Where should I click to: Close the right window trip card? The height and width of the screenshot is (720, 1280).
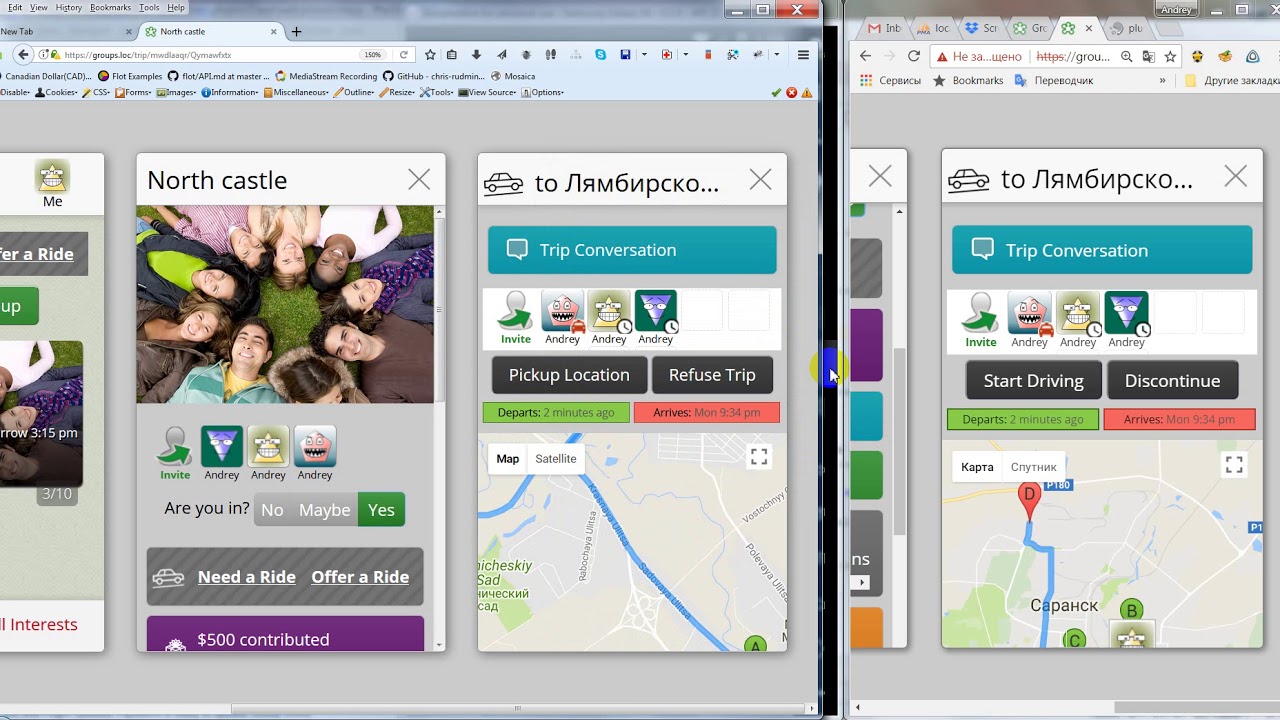point(1235,177)
